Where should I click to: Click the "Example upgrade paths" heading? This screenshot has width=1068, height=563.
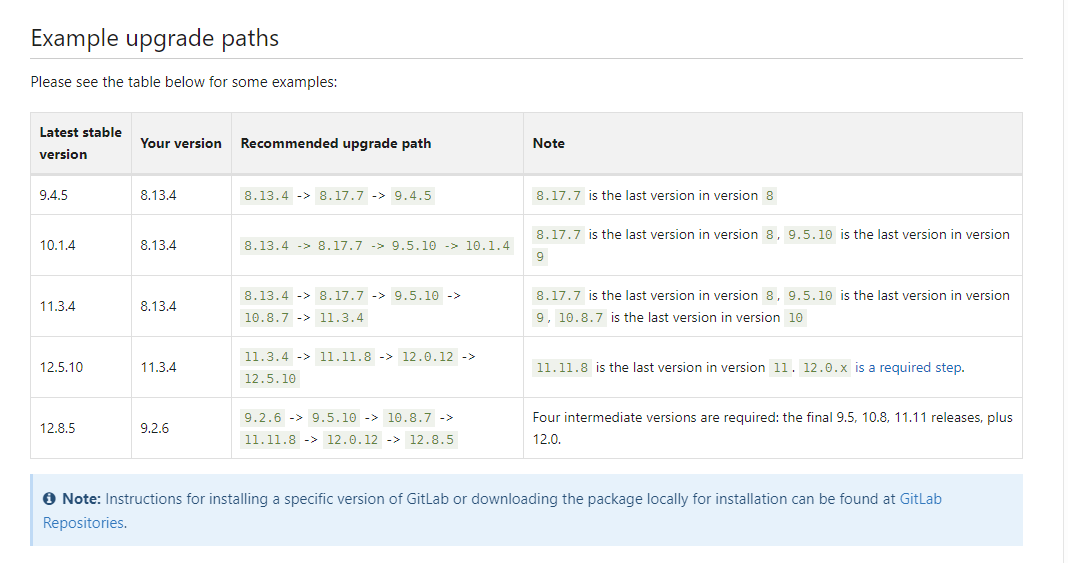(155, 38)
